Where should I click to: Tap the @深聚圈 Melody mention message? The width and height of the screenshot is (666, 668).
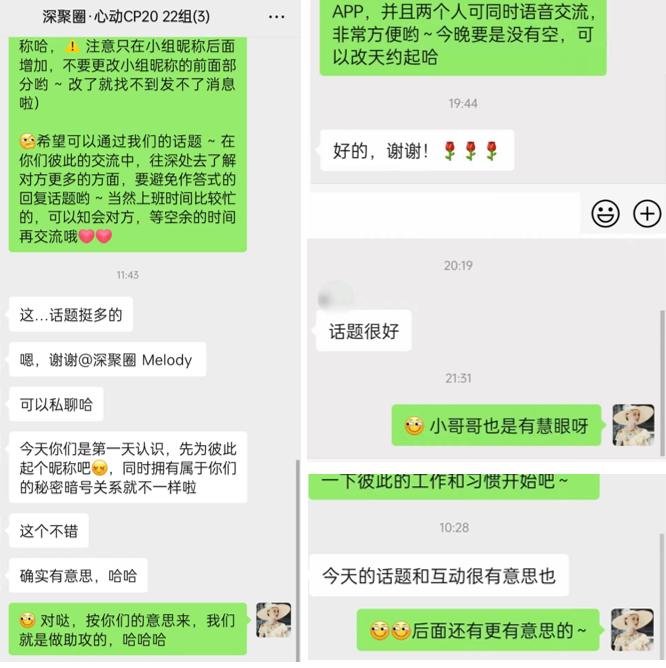pyautogui.click(x=107, y=360)
